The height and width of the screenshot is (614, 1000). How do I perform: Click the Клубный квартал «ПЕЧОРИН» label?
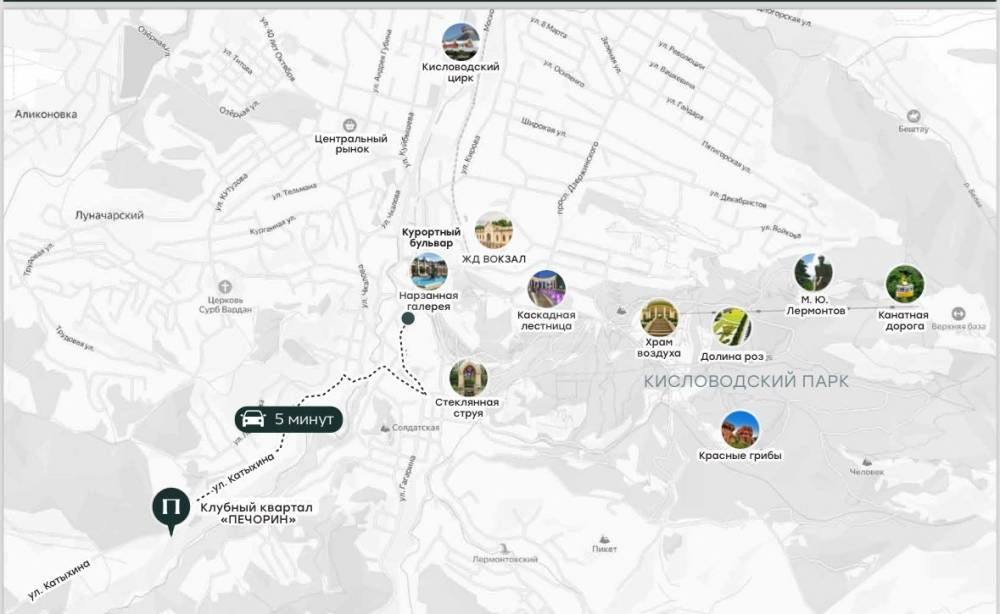pos(256,514)
